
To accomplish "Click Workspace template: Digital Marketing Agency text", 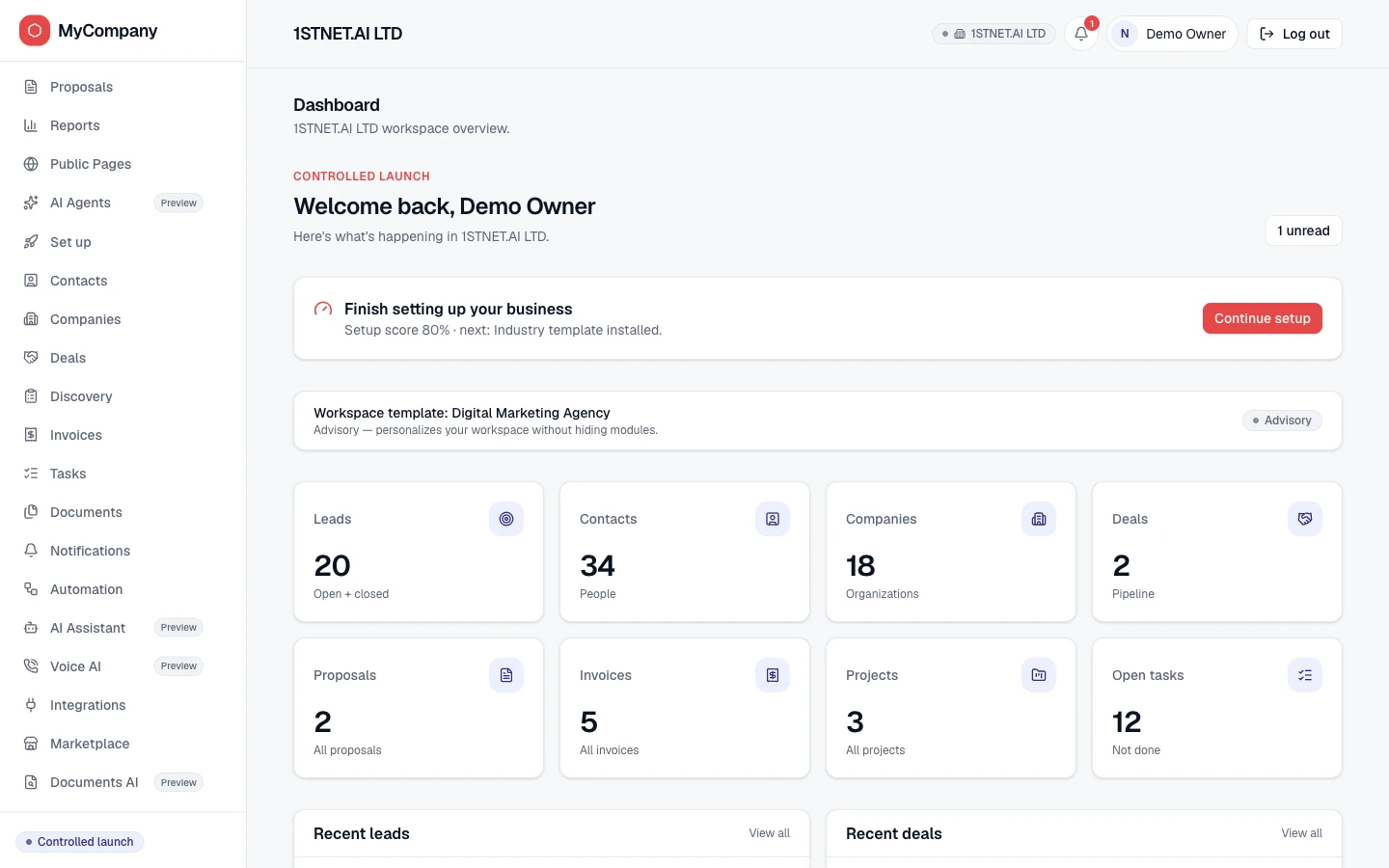I will click(462, 413).
